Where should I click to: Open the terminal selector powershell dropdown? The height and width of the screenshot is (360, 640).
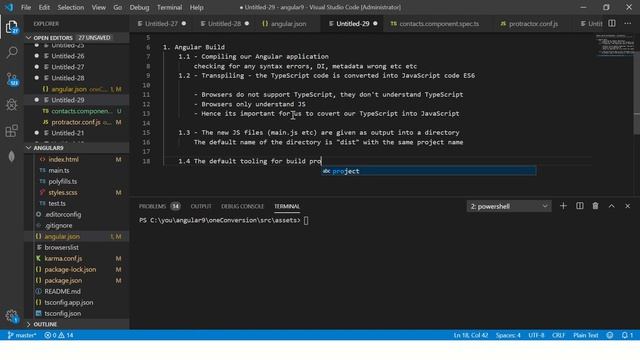coord(509,207)
